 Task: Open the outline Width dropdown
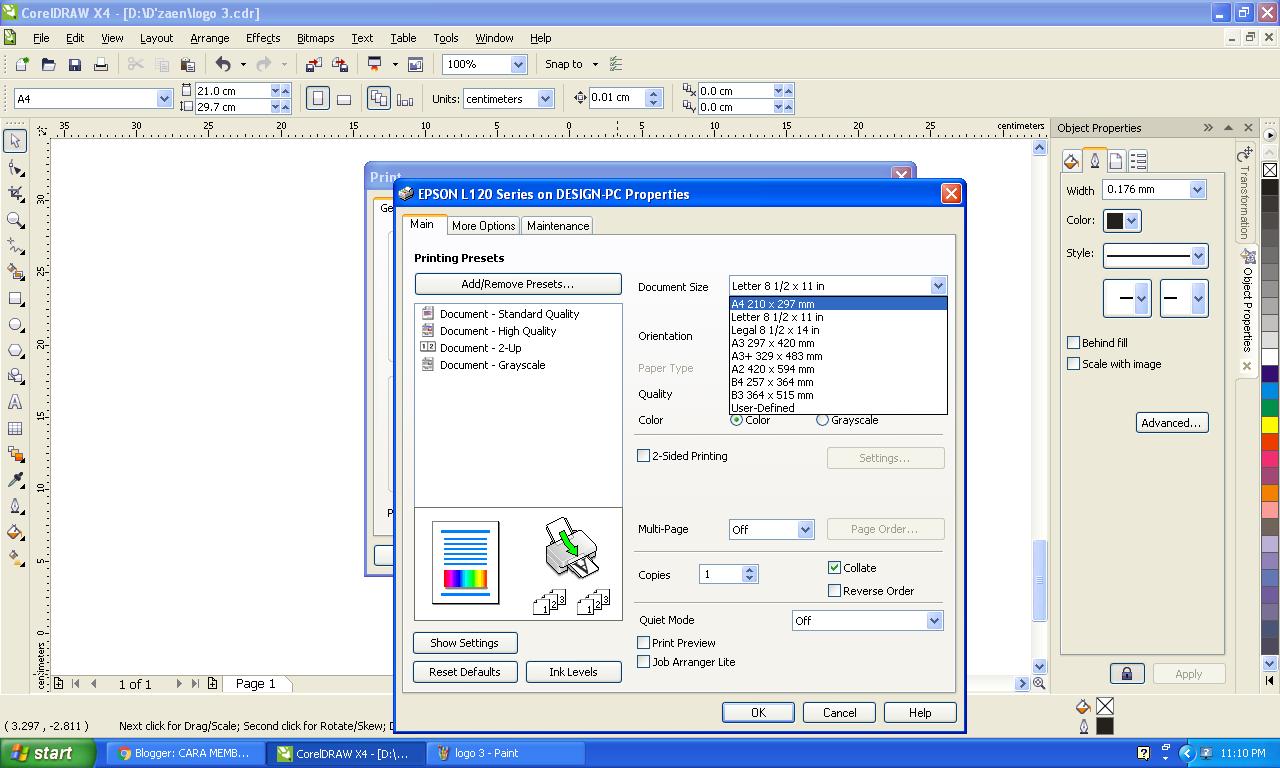click(1197, 190)
